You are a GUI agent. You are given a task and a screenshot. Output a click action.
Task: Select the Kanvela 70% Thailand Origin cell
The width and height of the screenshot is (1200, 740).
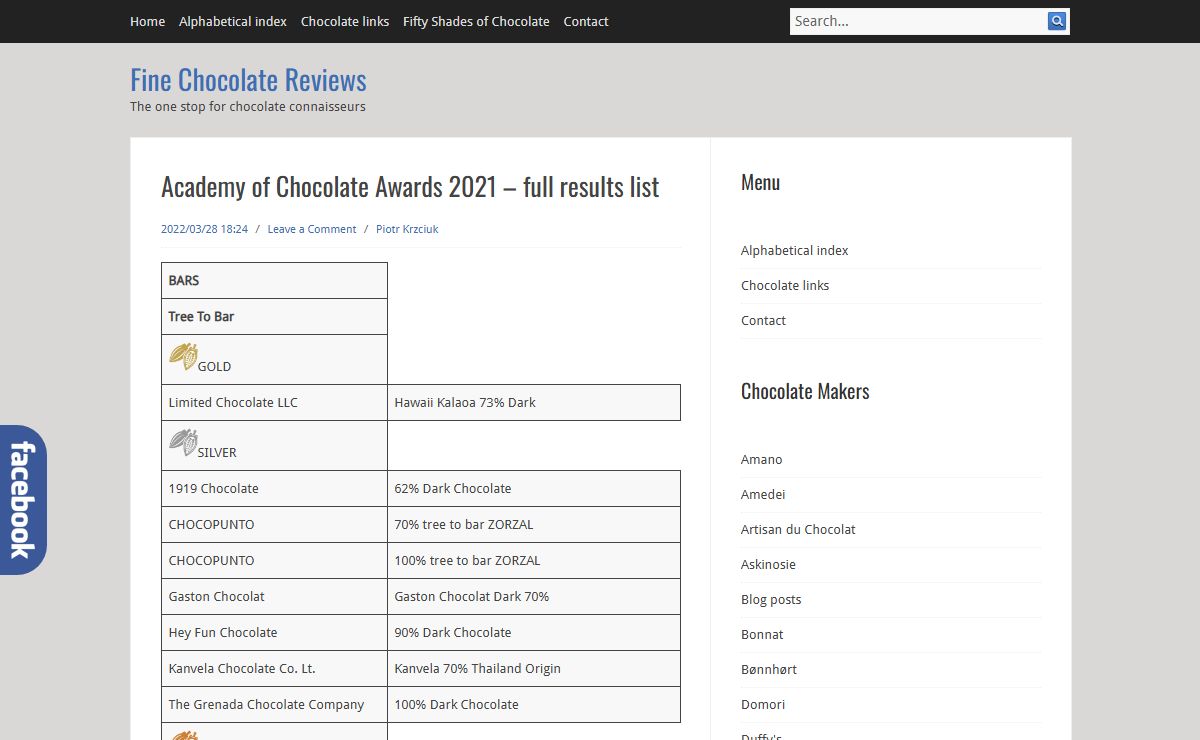(534, 669)
